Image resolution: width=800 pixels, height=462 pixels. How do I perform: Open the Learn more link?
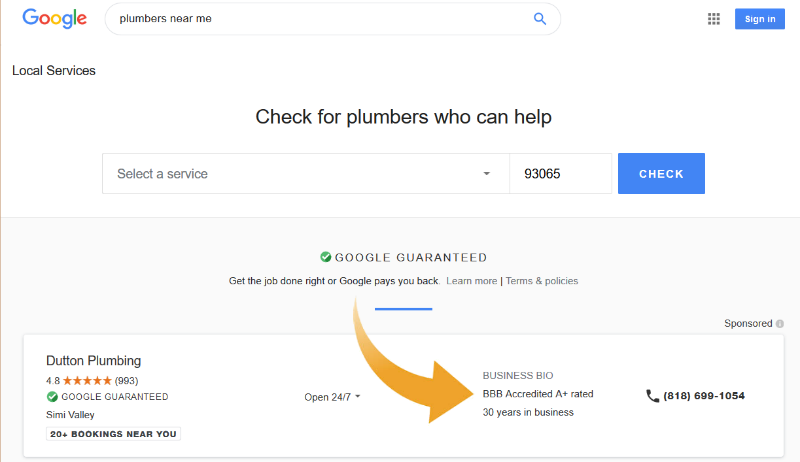click(471, 281)
